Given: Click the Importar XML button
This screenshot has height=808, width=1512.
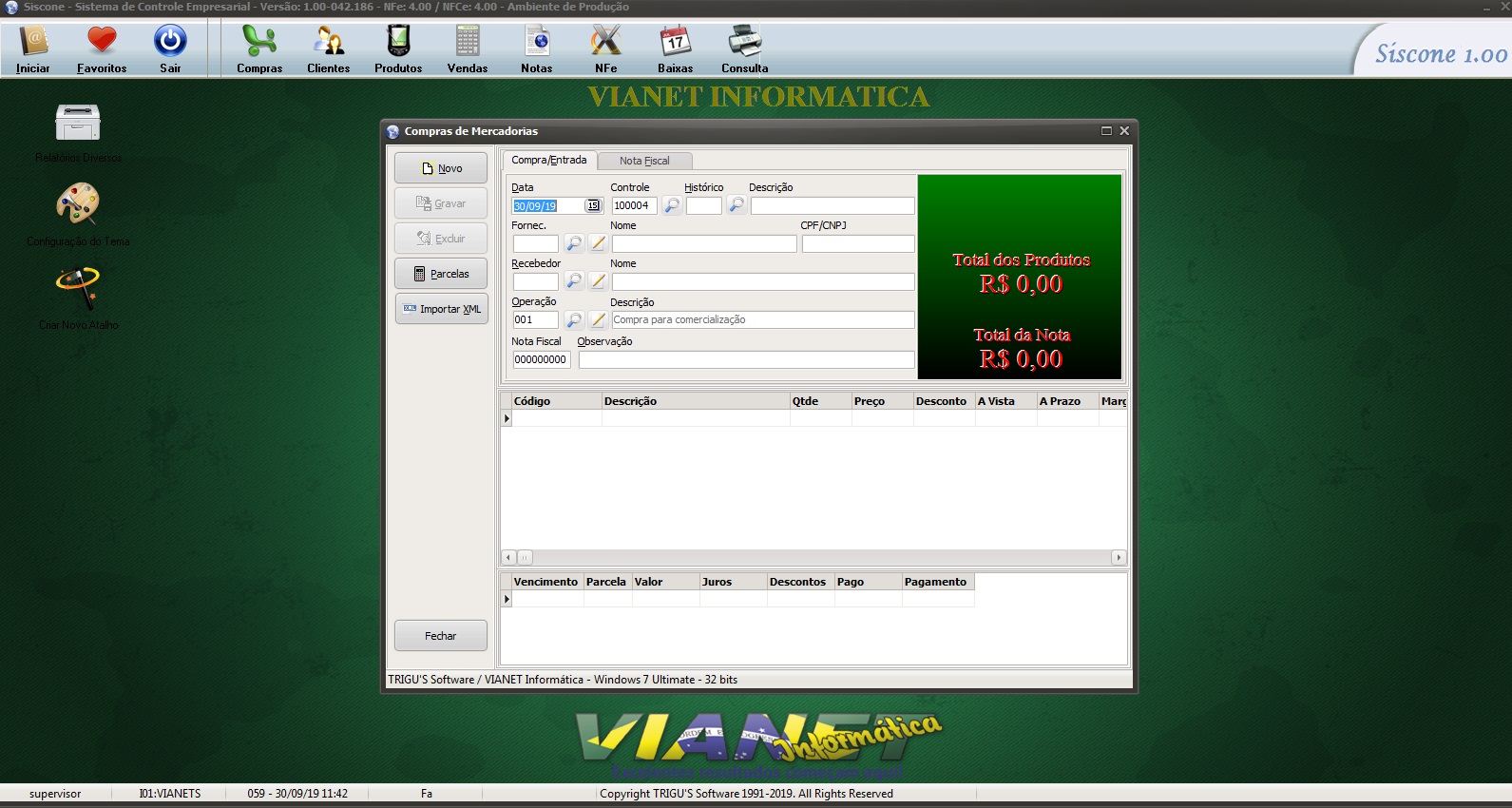Looking at the screenshot, I should click(x=441, y=309).
